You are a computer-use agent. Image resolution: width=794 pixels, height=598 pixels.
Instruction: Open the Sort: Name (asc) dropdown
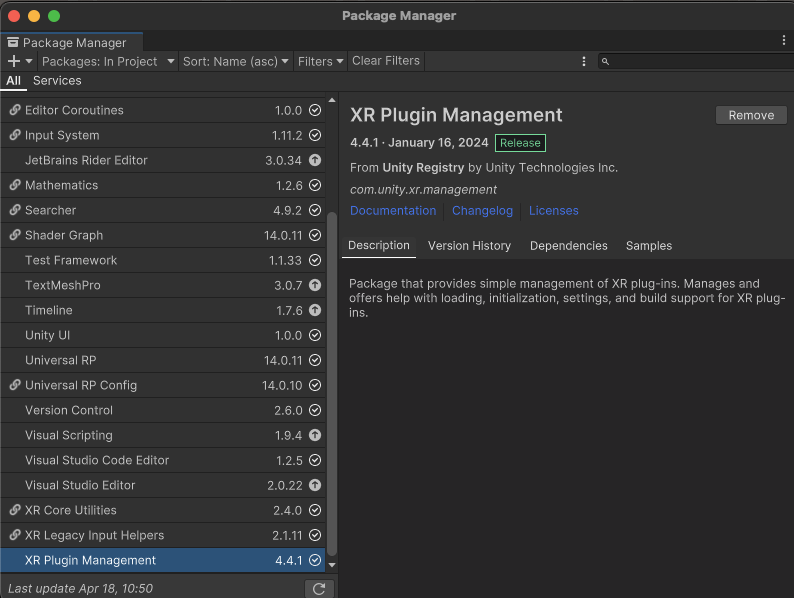point(235,61)
